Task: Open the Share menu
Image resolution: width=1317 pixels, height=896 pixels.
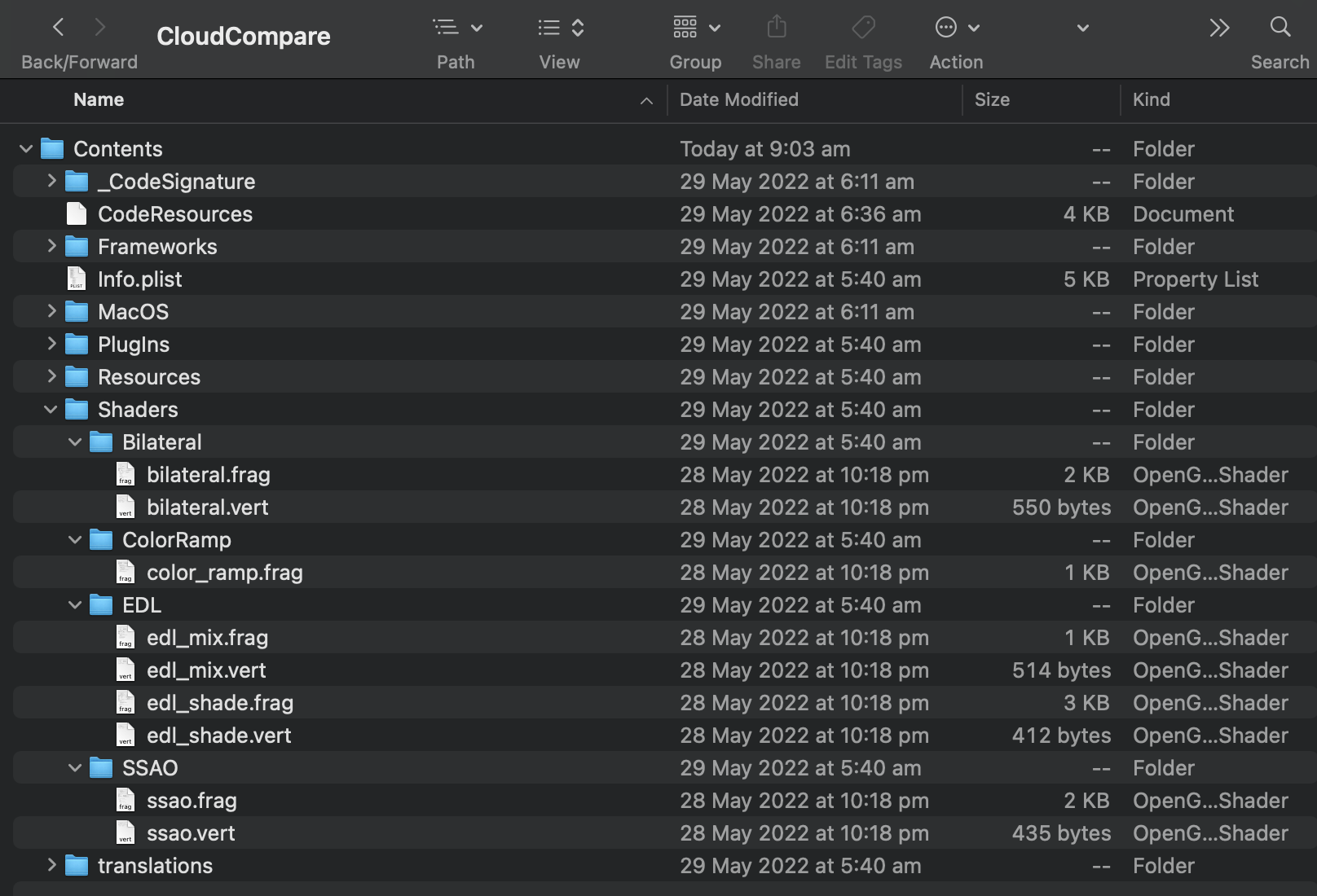Action: point(775,27)
